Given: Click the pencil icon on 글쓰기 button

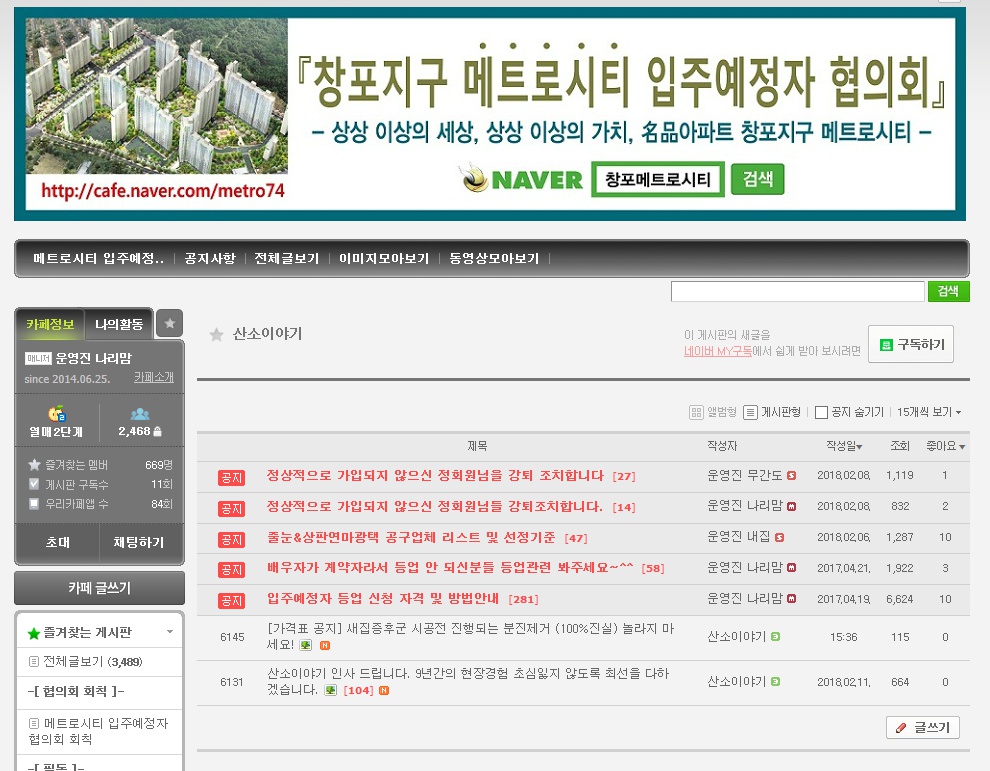Looking at the screenshot, I should click(901, 728).
